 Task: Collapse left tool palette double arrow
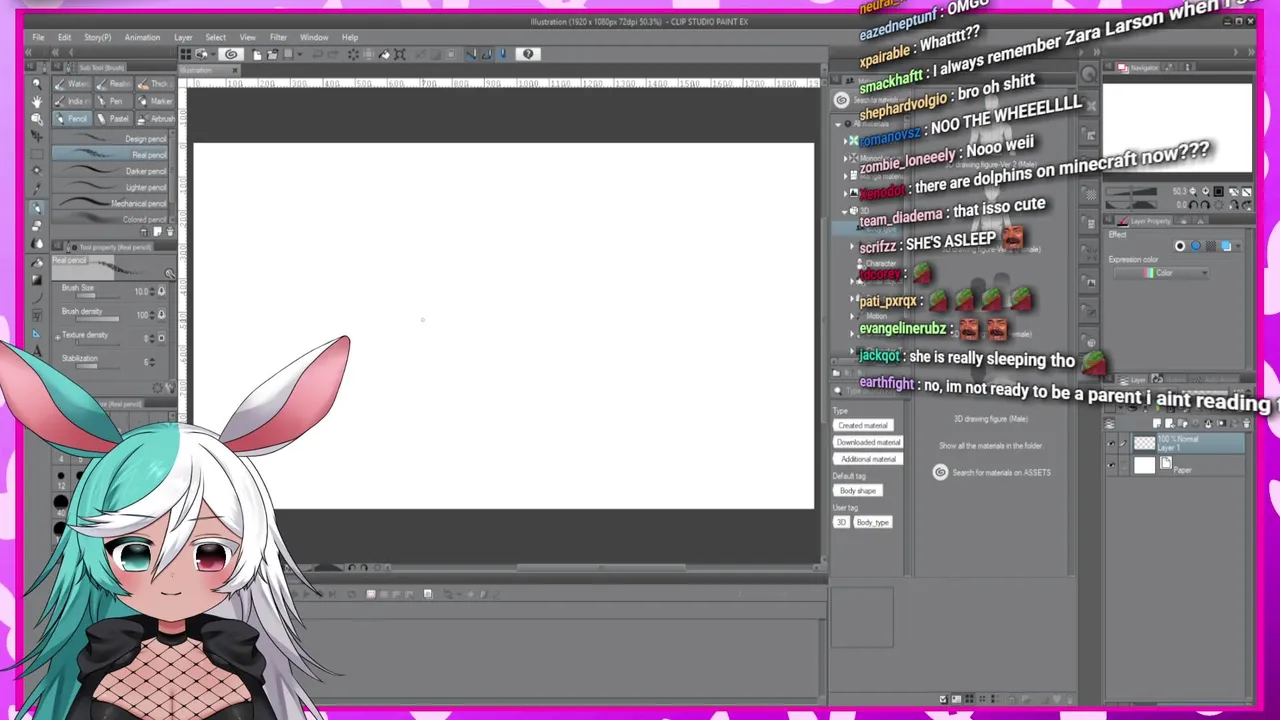28,51
